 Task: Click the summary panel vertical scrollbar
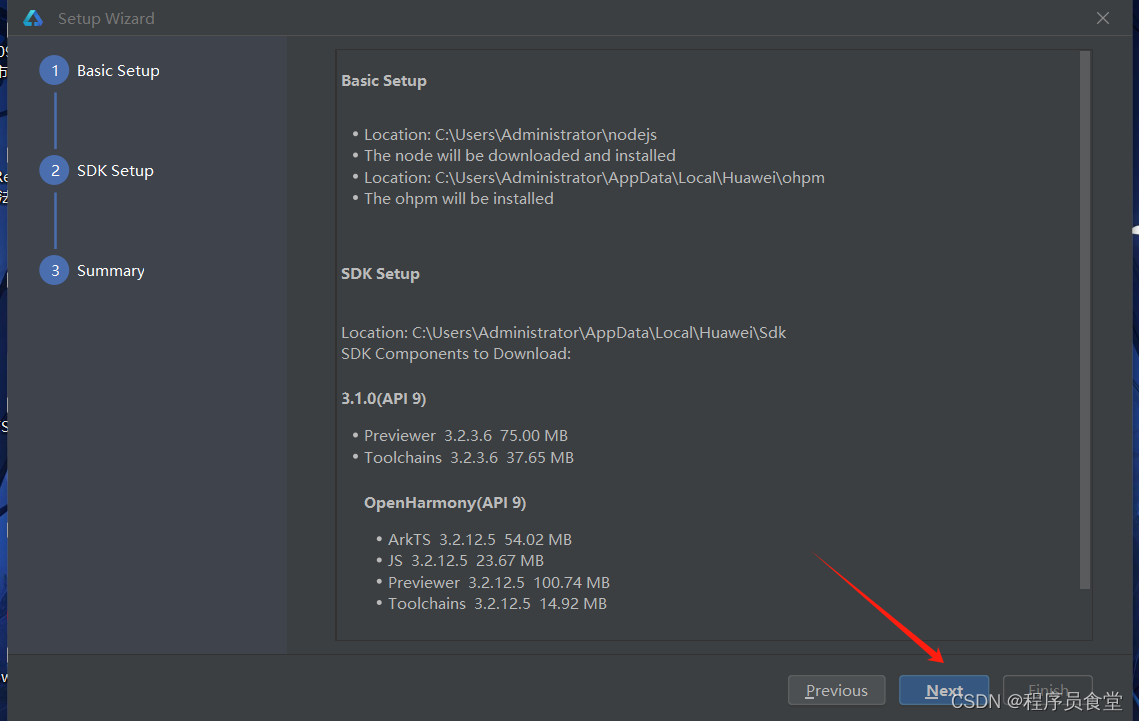pyautogui.click(x=1085, y=319)
